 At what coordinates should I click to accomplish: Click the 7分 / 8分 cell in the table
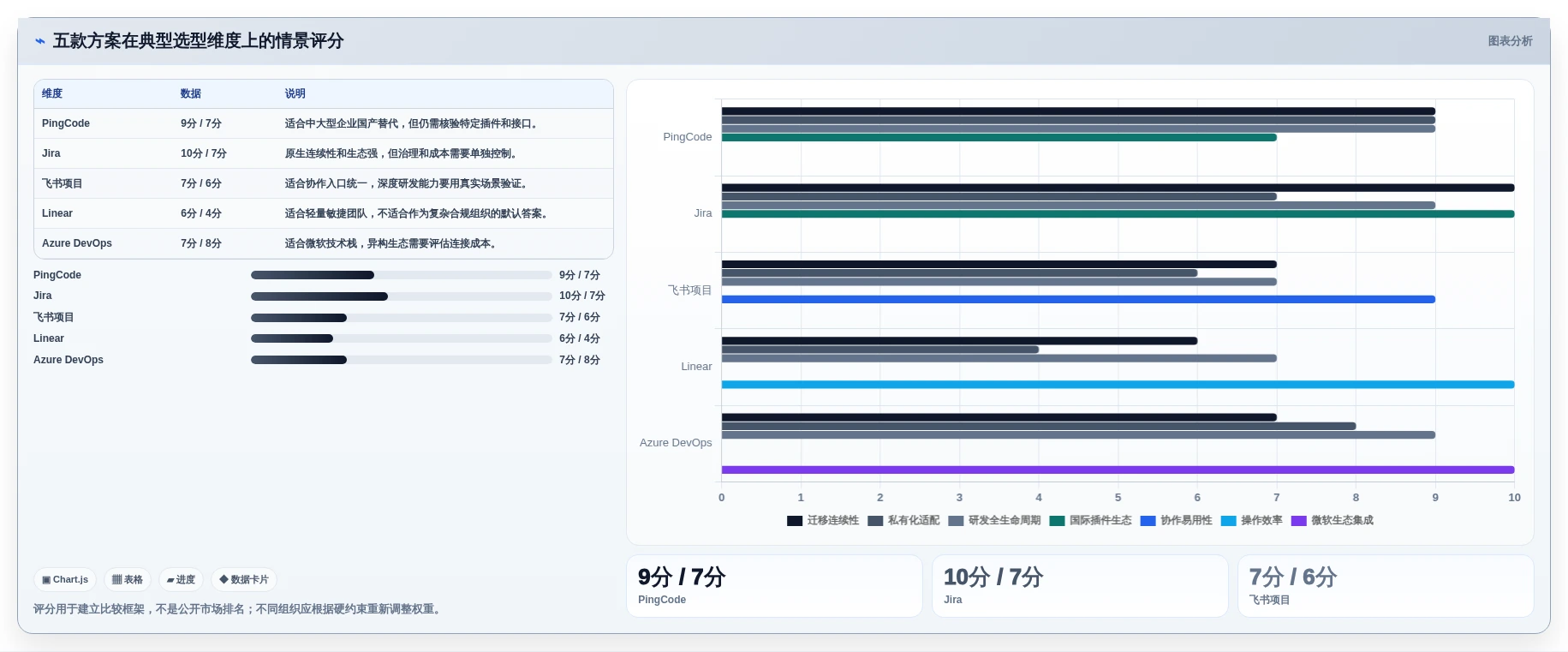tap(201, 243)
